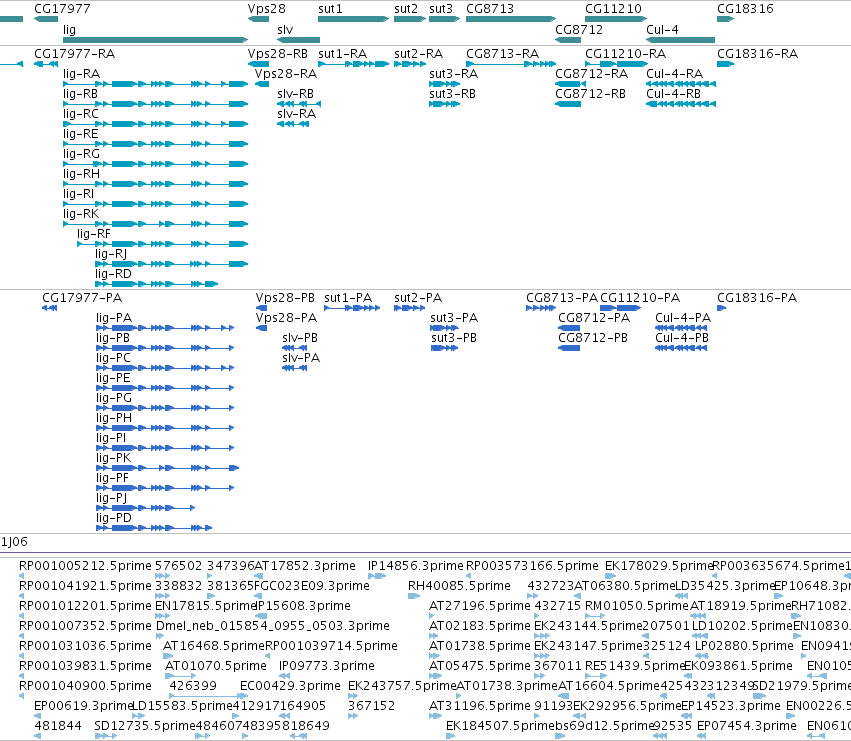Select the slv gene bar
This screenshot has height=741, width=851.
pos(299,40)
